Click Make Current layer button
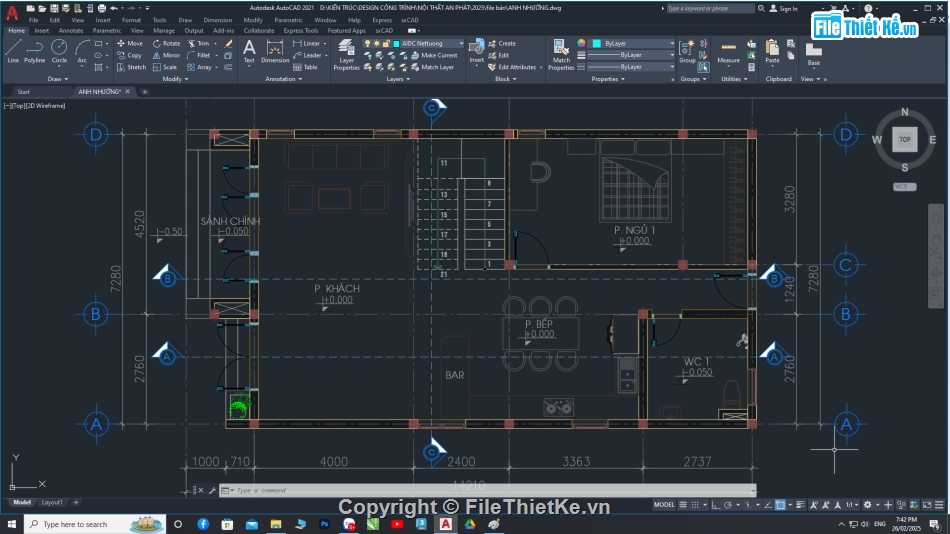Image resolution: width=950 pixels, height=534 pixels. (434, 55)
